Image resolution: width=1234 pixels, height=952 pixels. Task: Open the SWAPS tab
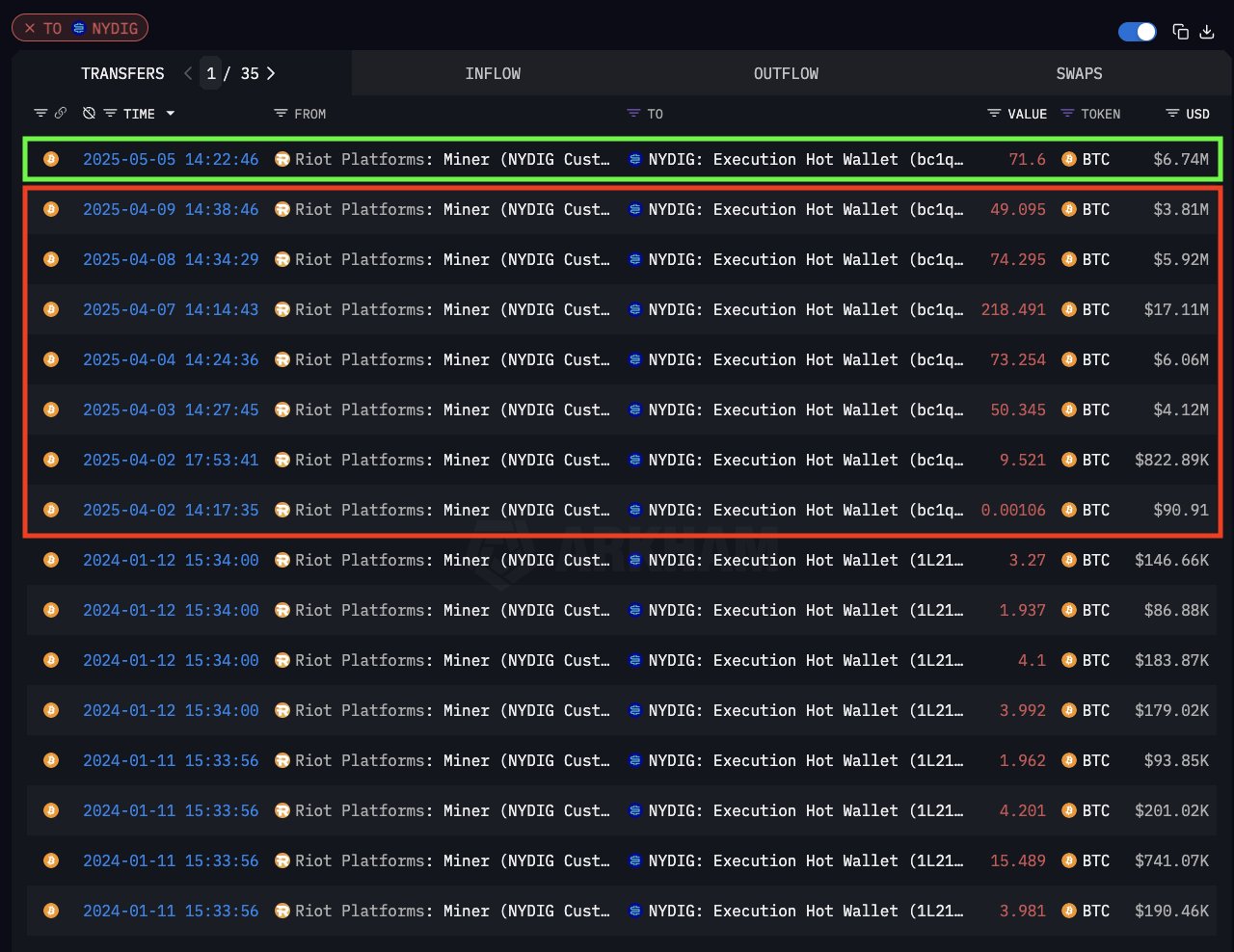(1079, 73)
